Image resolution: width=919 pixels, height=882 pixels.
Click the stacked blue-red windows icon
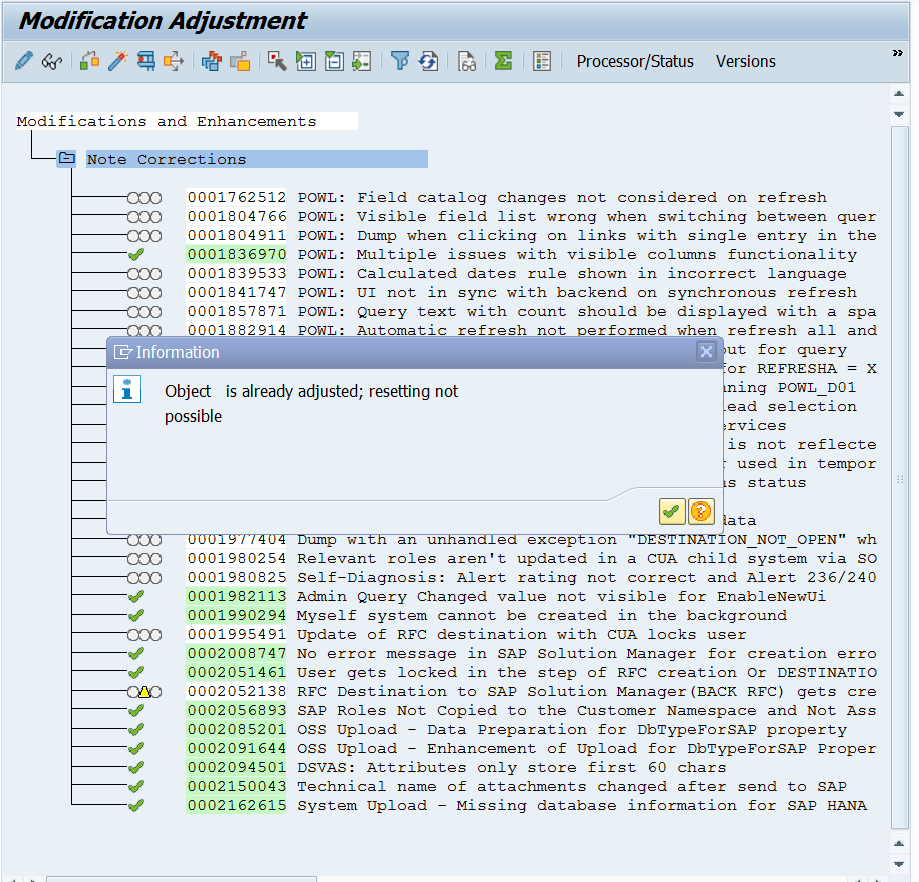pyautogui.click(x=212, y=61)
